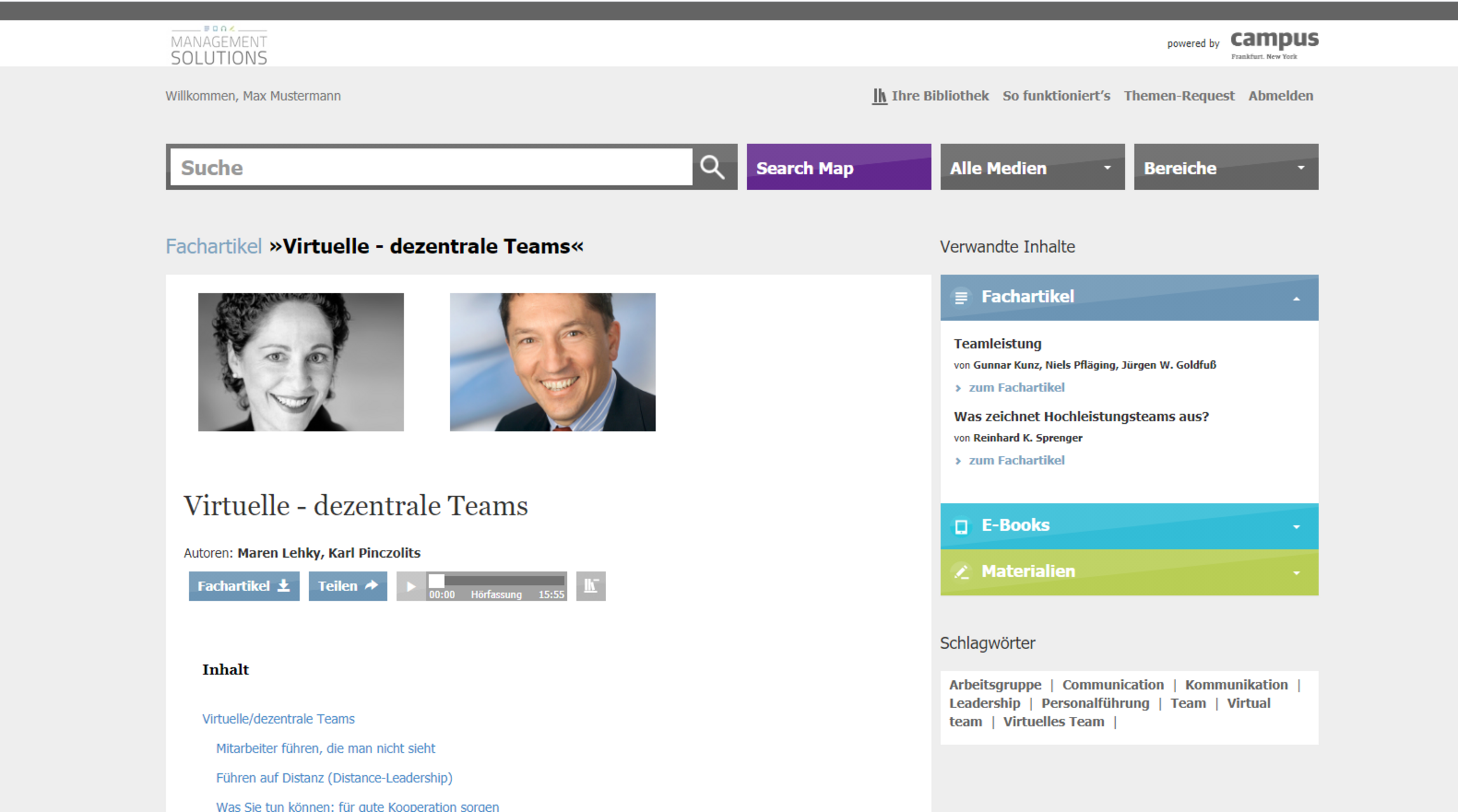Click chevron before first zum Fachartikel link
Viewport: 1458px width, 812px height.
point(958,388)
